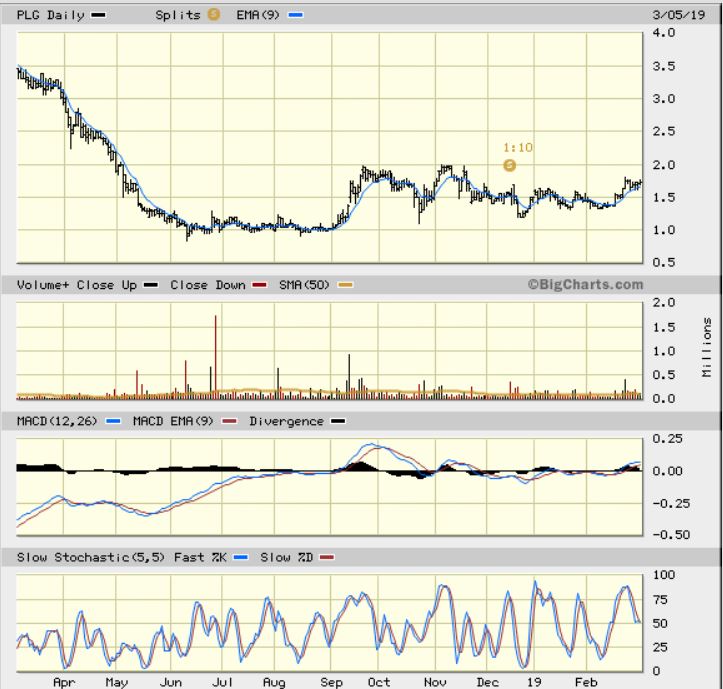Click the red Slow %D legend swatch
Image resolution: width=723 pixels, height=689 pixels.
[x=327, y=557]
